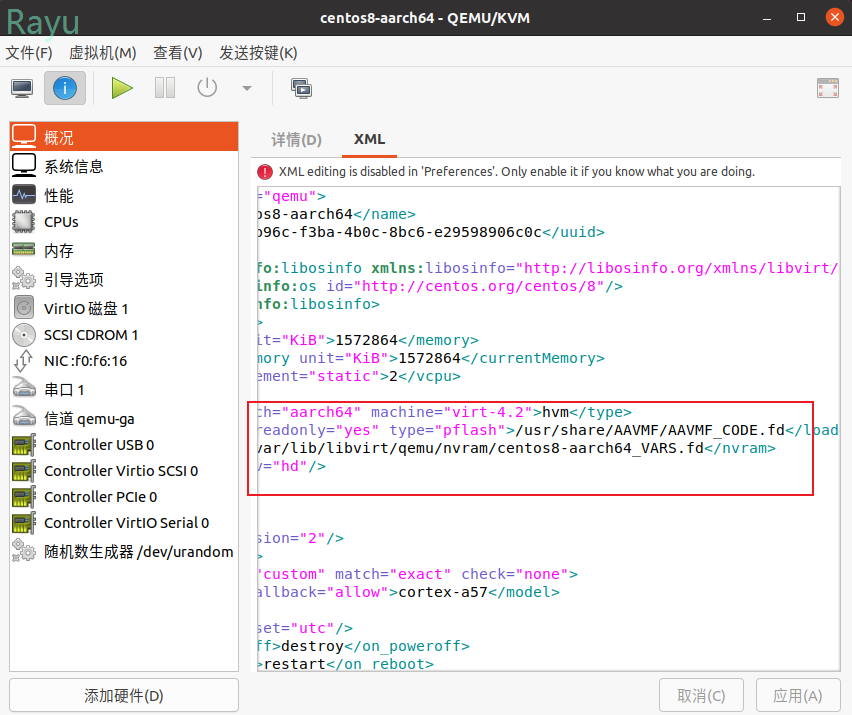Select the Controller PCIe 0 card icon

(x=24, y=497)
